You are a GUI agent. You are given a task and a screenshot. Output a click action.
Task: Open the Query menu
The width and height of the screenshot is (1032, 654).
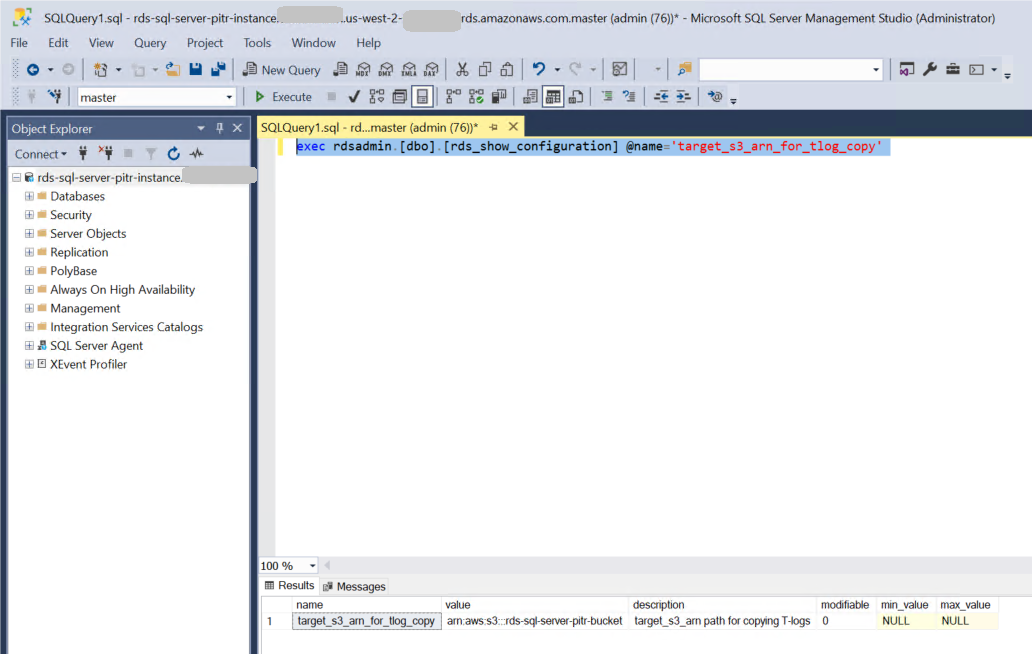150,43
